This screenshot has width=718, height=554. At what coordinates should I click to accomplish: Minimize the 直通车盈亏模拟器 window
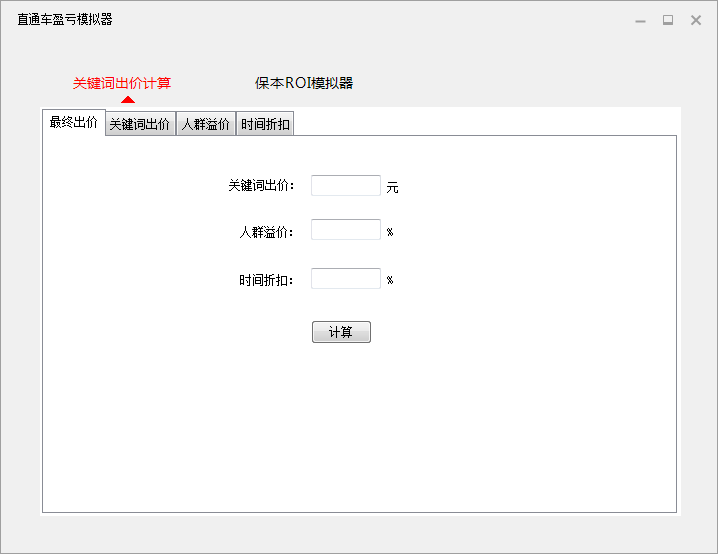pyautogui.click(x=640, y=21)
